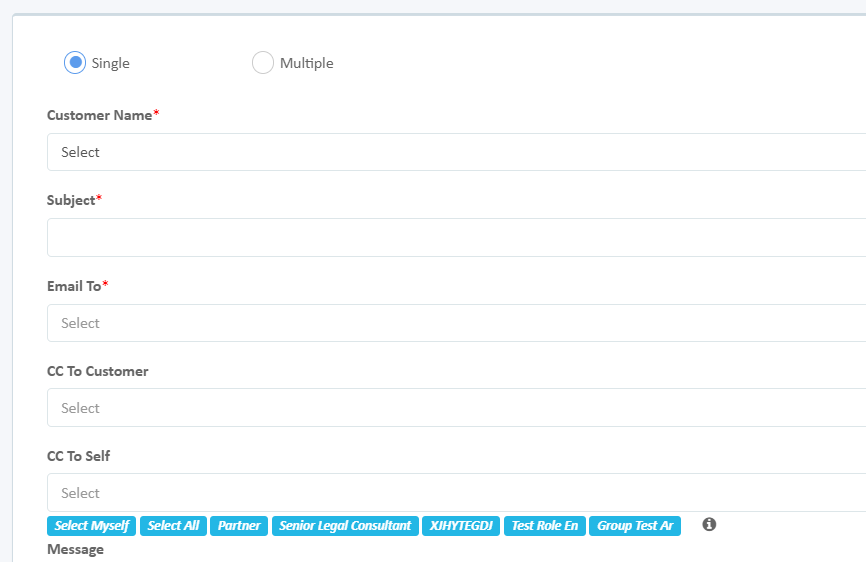Click the CC To Self label
The height and width of the screenshot is (562, 866).
coord(78,456)
